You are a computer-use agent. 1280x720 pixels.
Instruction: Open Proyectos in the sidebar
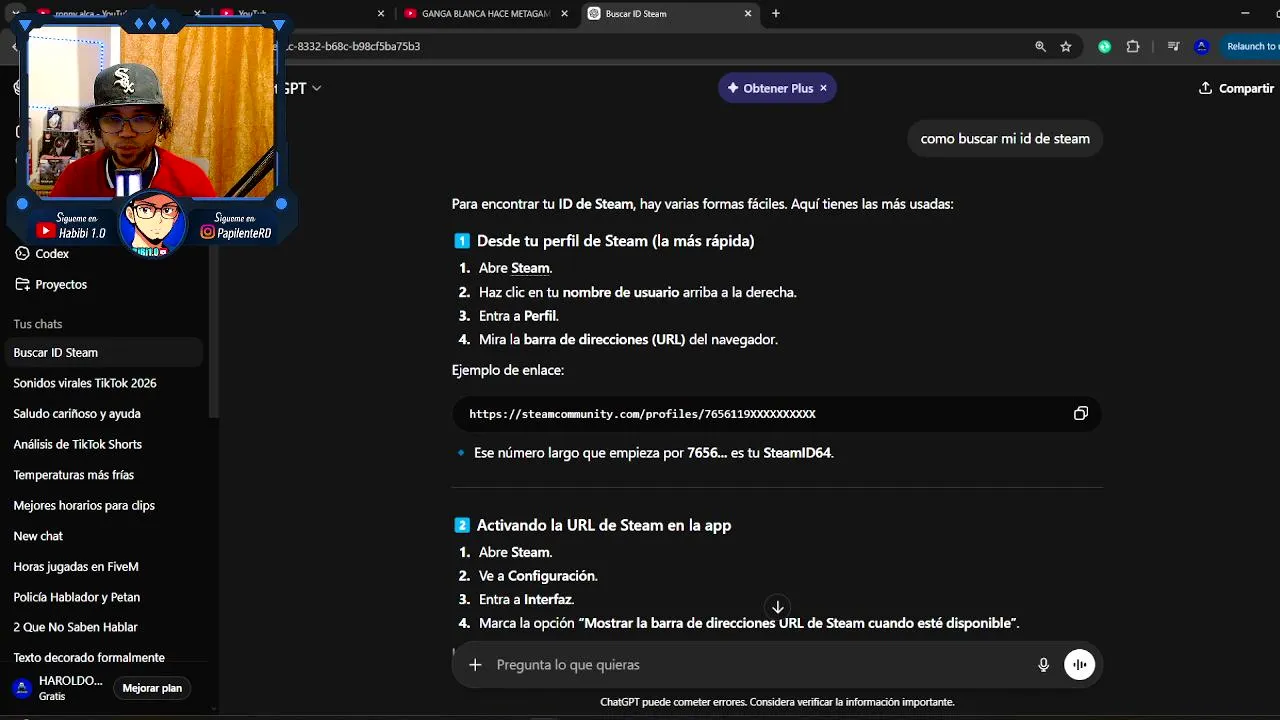51,285
